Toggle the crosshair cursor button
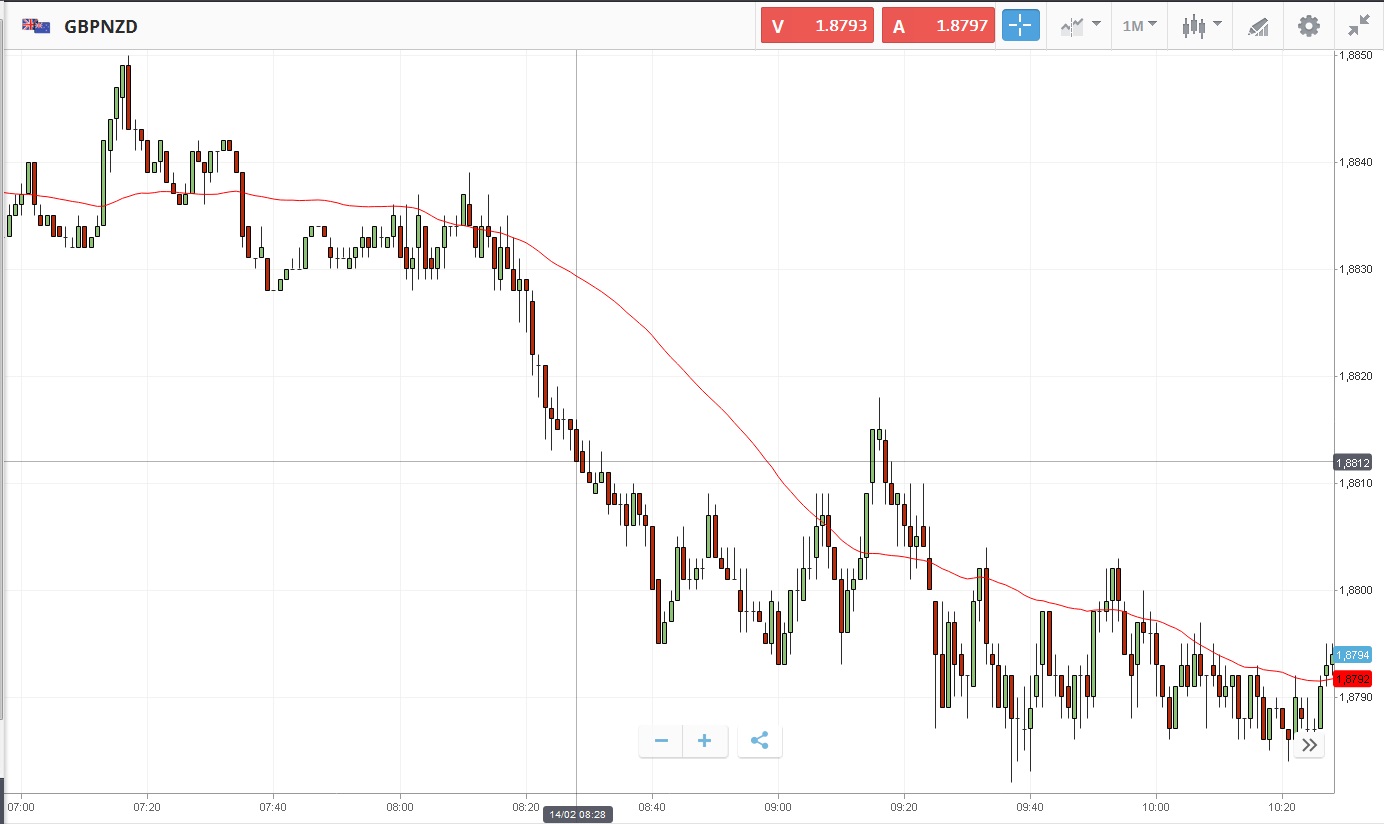Image resolution: width=1384 pixels, height=824 pixels. click(x=1020, y=26)
